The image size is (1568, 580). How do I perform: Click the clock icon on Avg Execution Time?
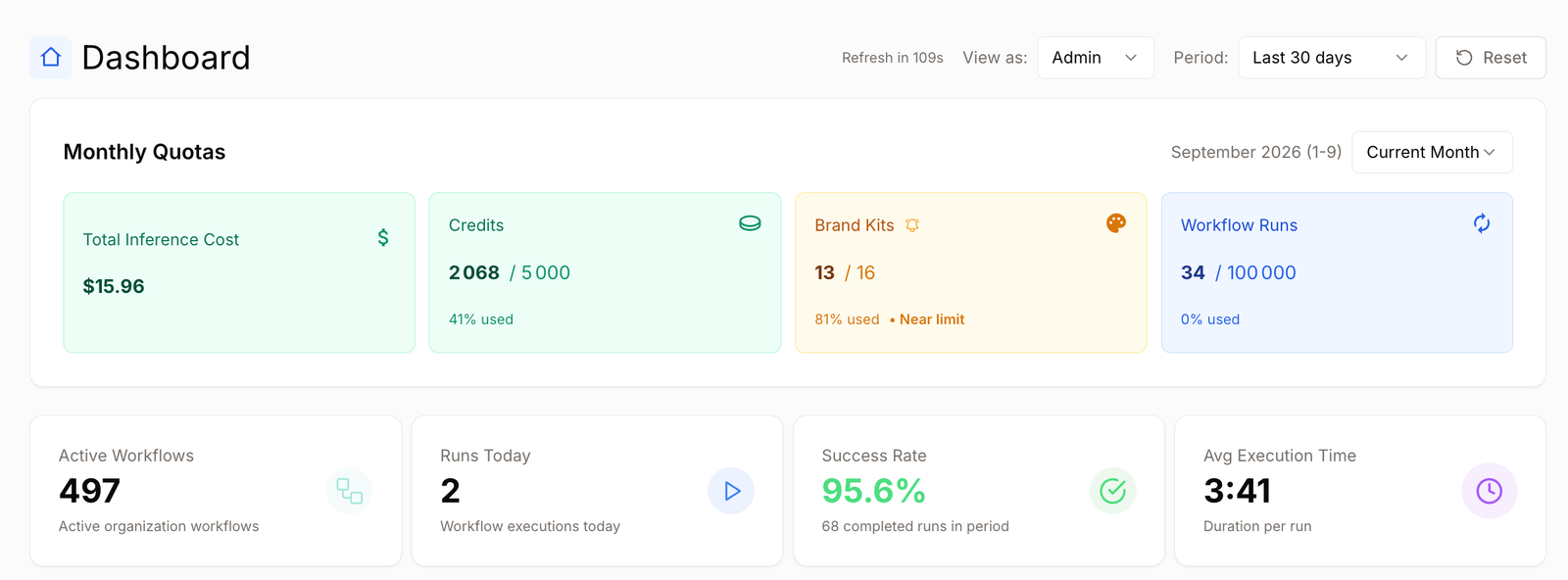click(x=1490, y=491)
